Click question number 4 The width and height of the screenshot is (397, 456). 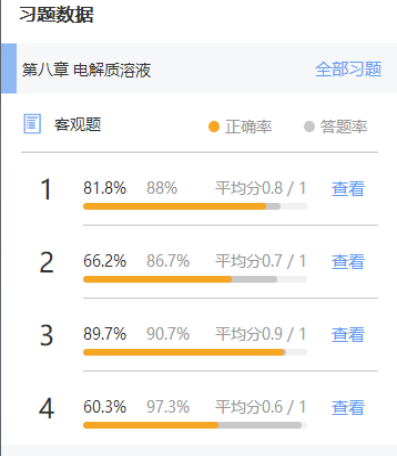click(46, 408)
